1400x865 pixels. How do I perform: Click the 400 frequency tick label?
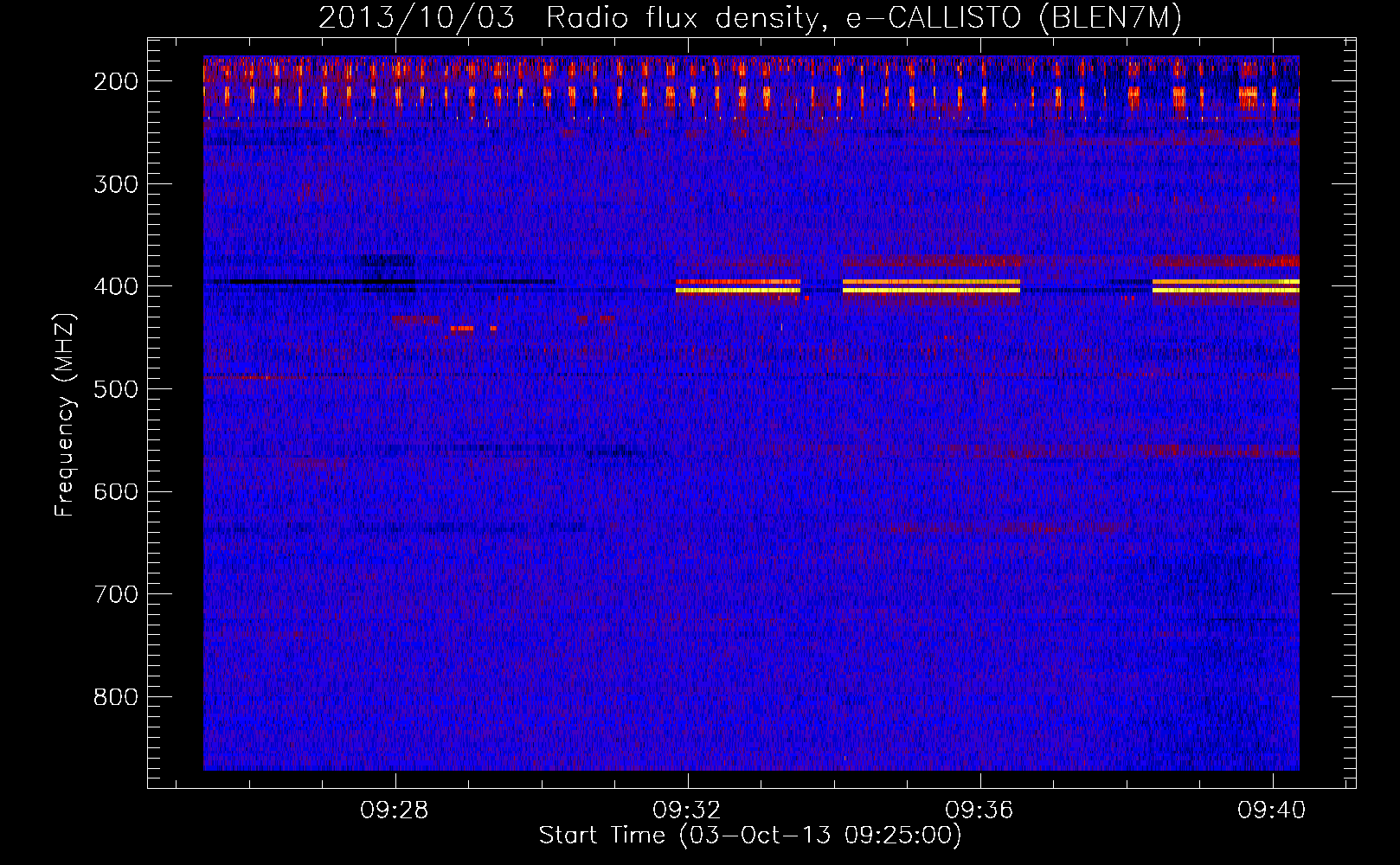pos(115,286)
